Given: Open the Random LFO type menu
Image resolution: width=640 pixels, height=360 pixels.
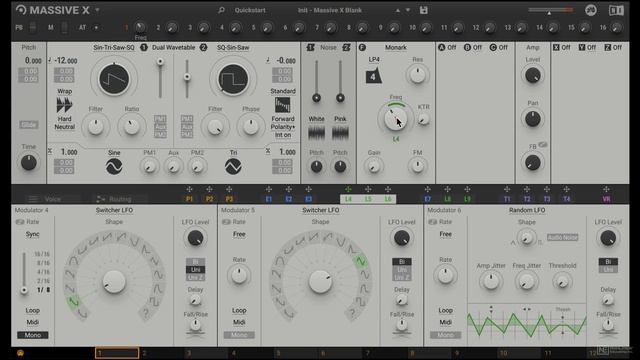Looking at the screenshot, I should [527, 210].
